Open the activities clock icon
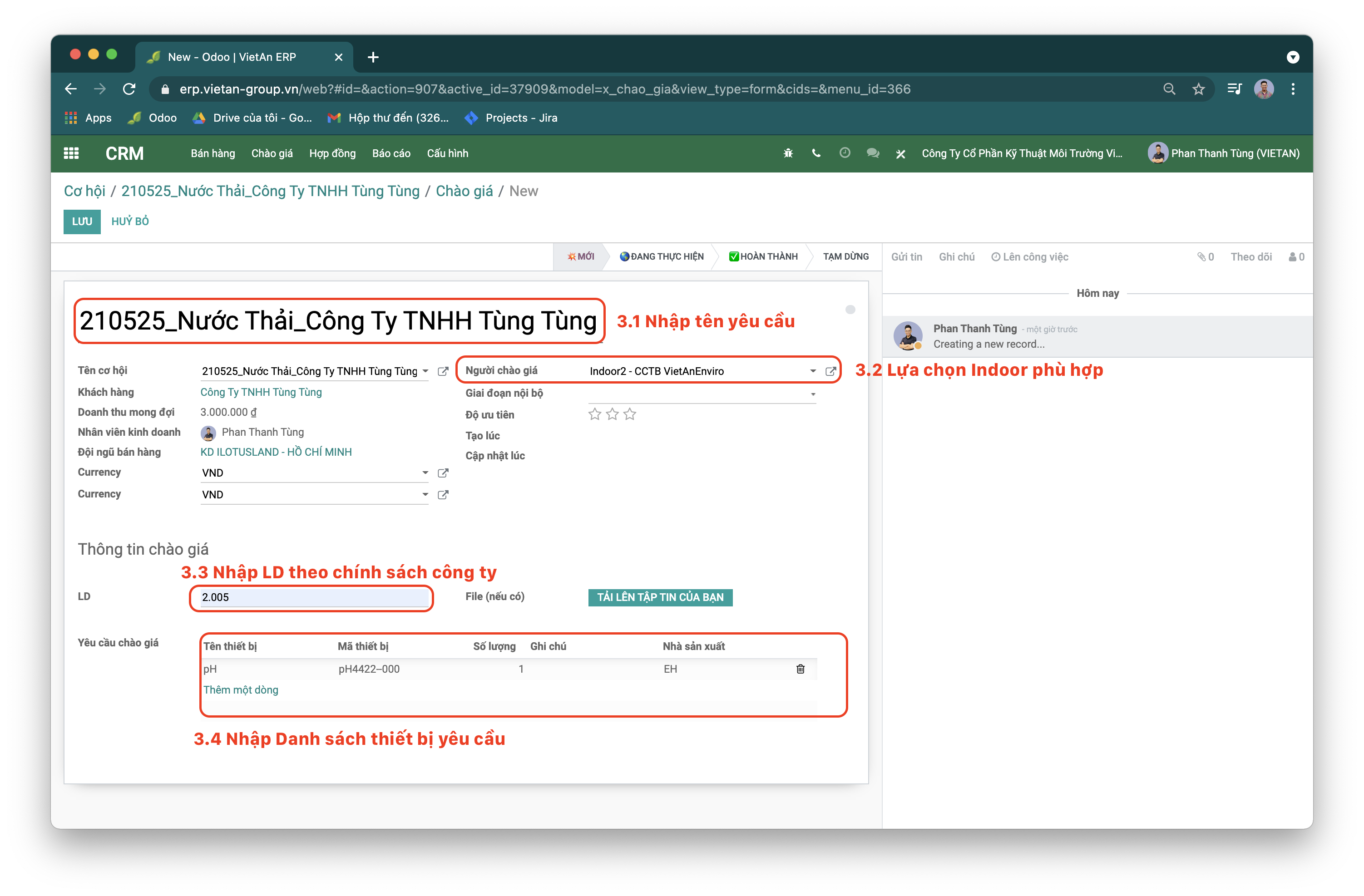Image resolution: width=1364 pixels, height=896 pixels. click(x=844, y=153)
